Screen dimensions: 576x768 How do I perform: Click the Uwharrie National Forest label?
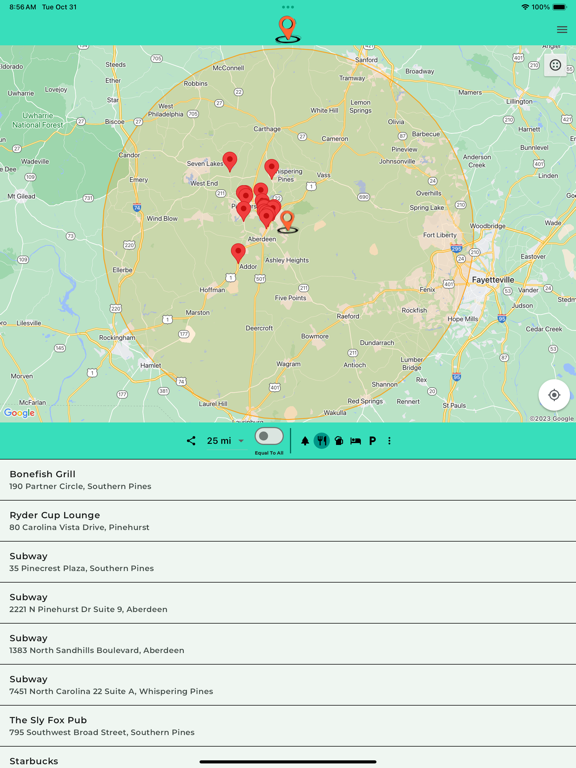[38, 120]
